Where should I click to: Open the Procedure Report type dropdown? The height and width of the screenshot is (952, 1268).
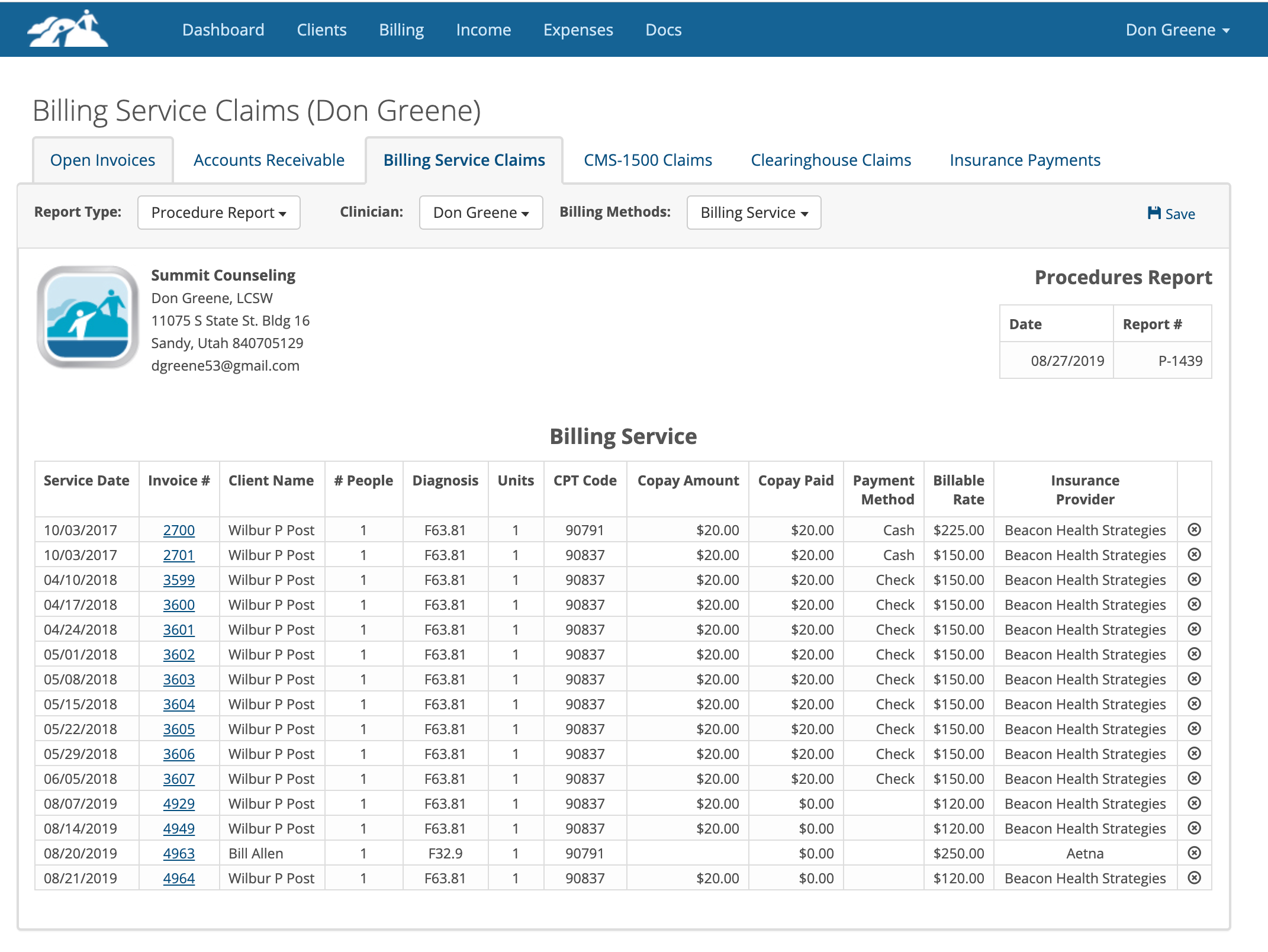point(218,213)
